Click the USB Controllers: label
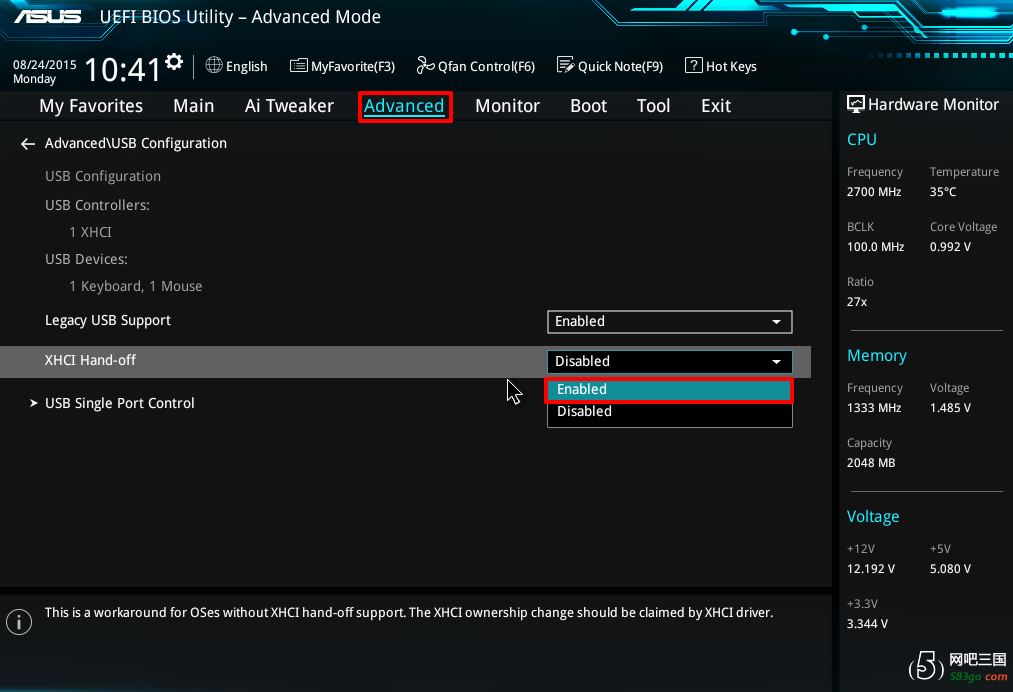Image resolution: width=1013 pixels, height=692 pixels. tap(97, 205)
